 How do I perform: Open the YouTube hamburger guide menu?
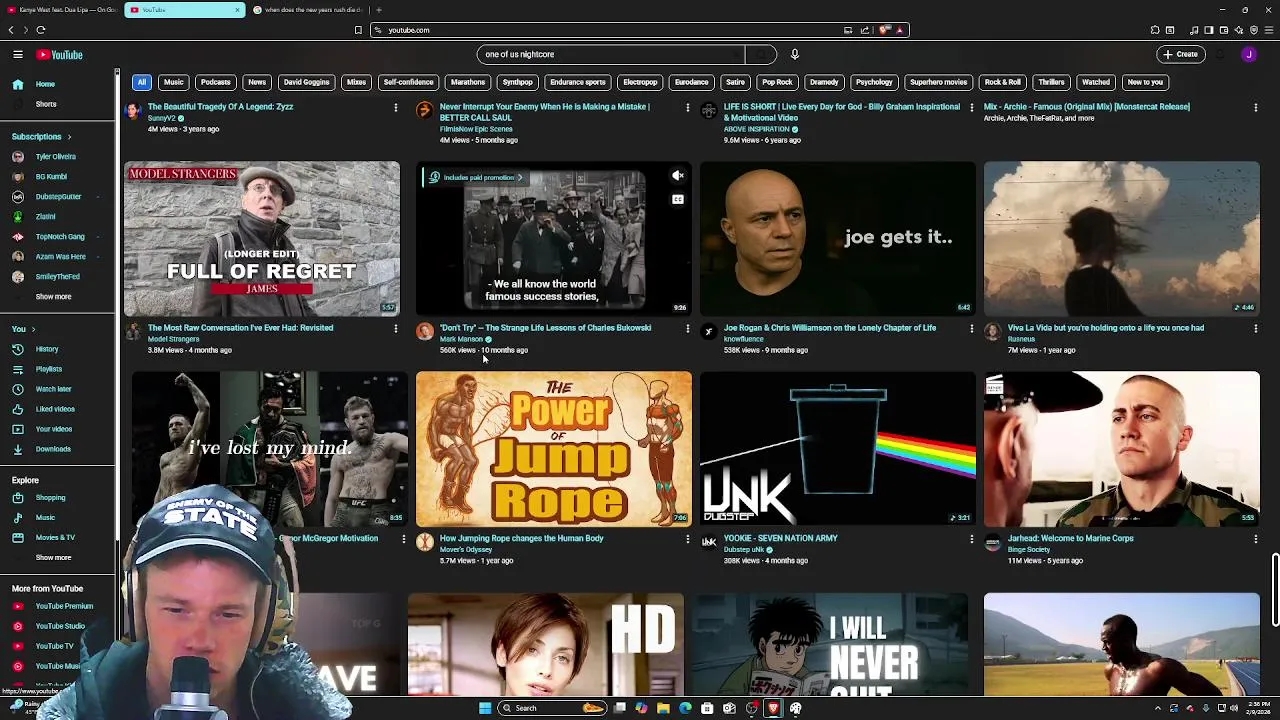tap(18, 55)
